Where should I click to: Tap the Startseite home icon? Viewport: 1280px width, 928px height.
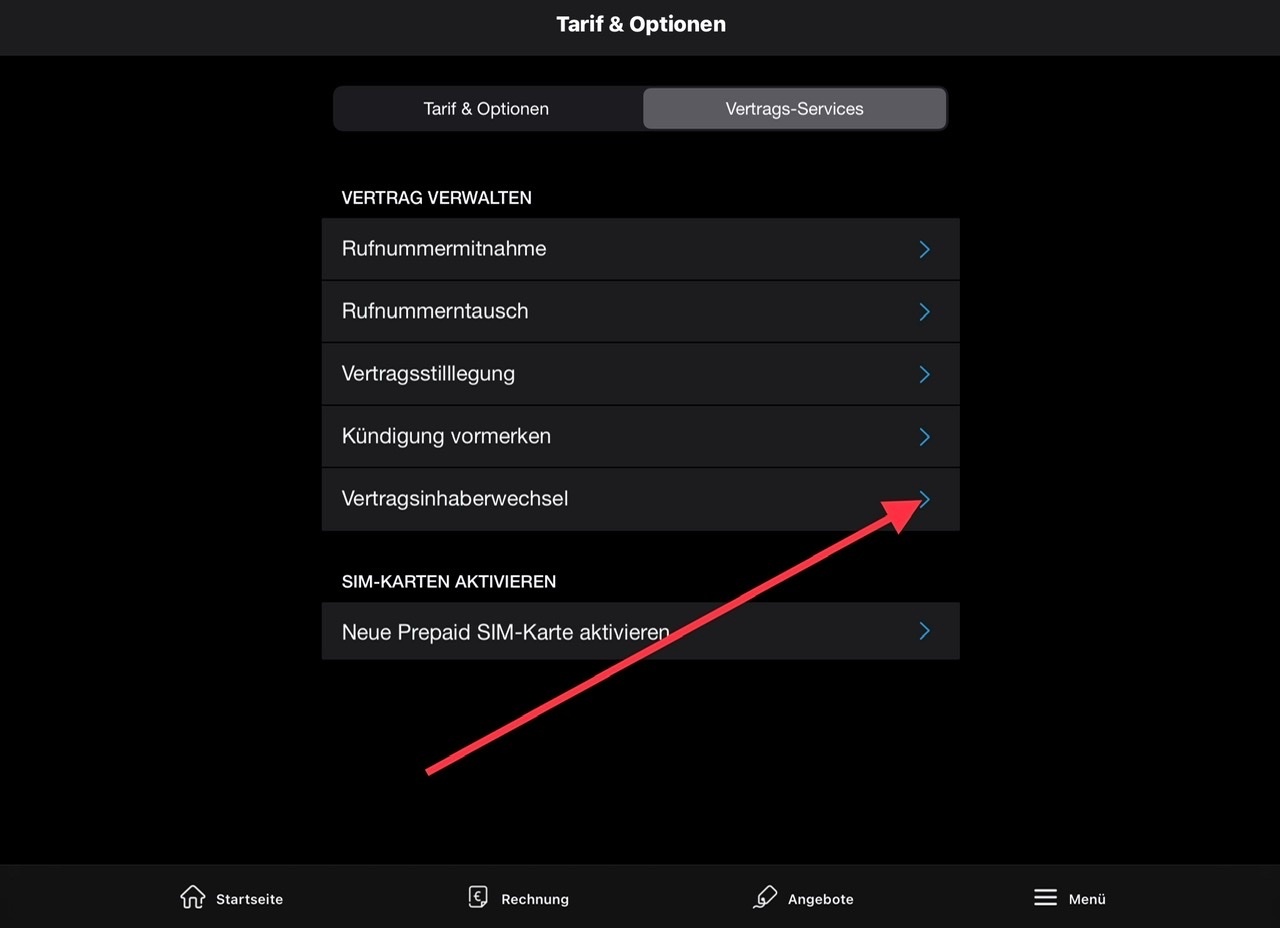[192, 897]
